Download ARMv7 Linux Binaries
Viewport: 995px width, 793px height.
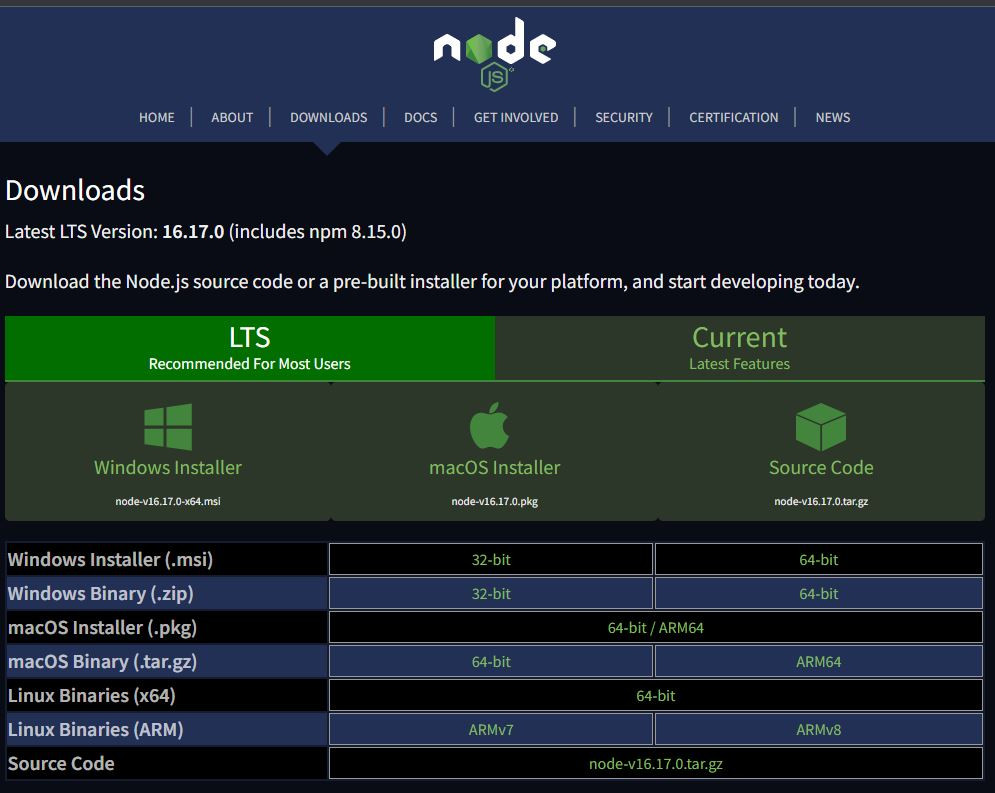[491, 730]
